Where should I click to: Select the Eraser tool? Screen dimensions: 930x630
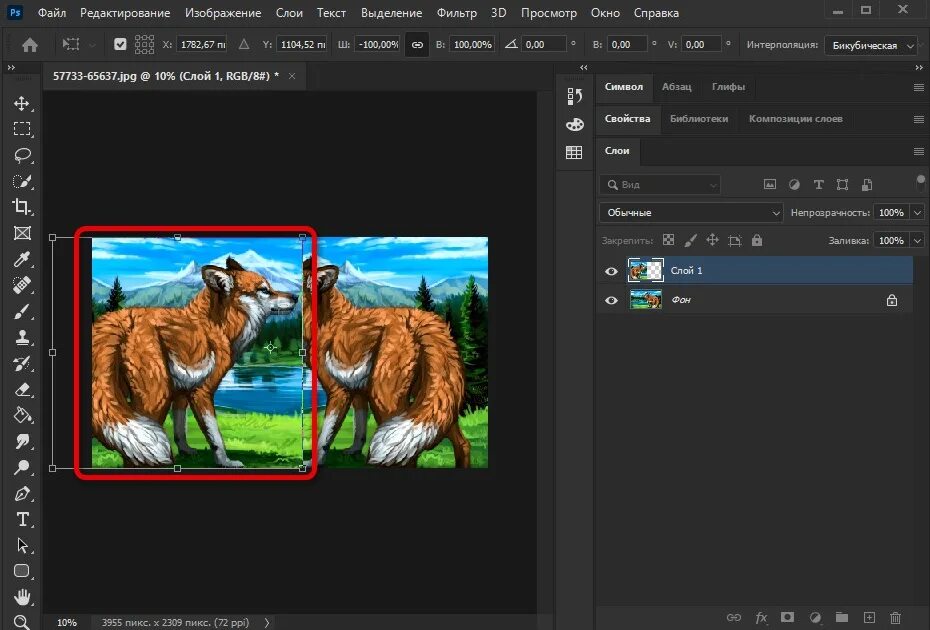coord(22,389)
